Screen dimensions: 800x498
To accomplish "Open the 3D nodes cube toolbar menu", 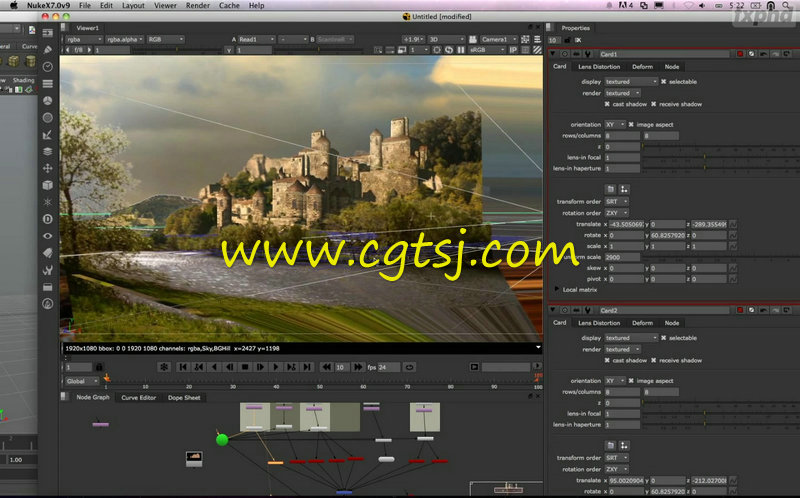I will click(x=48, y=185).
